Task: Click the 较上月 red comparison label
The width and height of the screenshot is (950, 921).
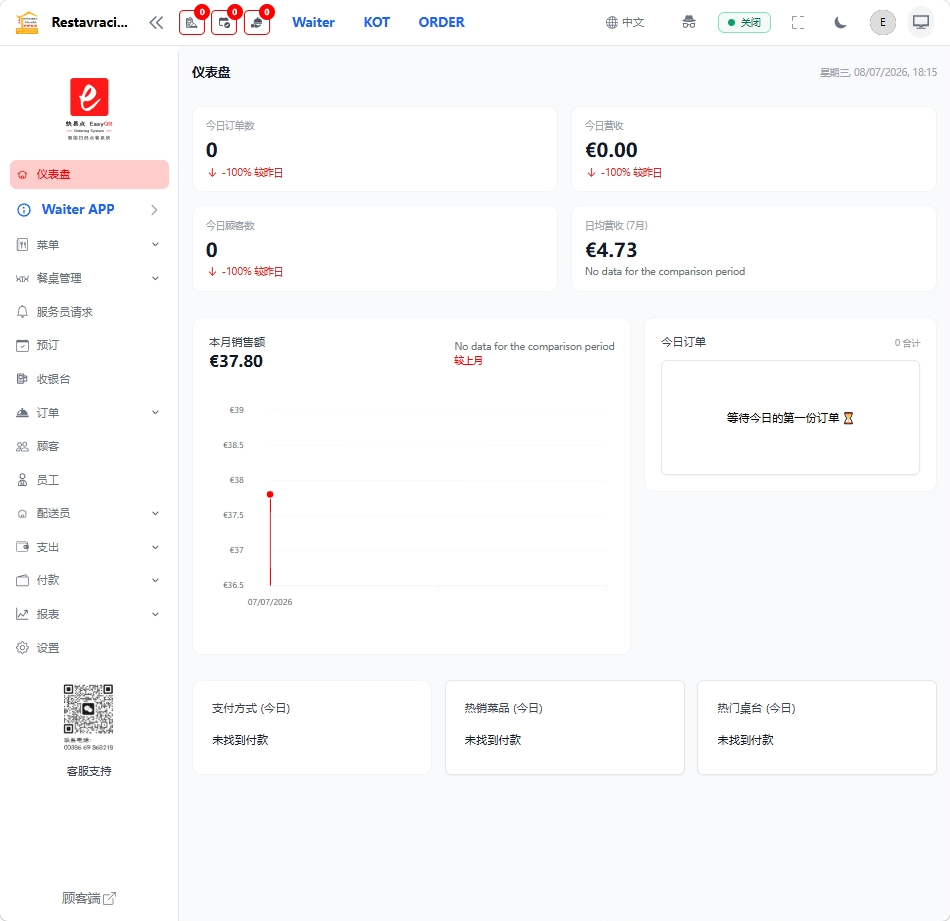Action: pos(468,361)
